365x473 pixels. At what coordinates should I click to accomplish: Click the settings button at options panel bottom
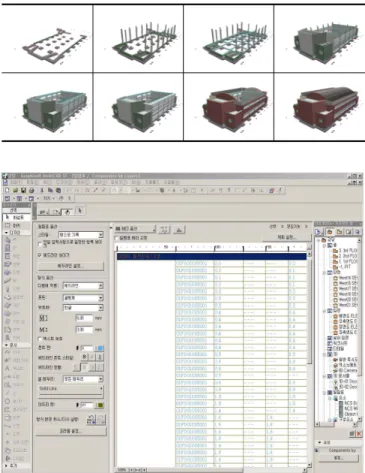coord(71,431)
